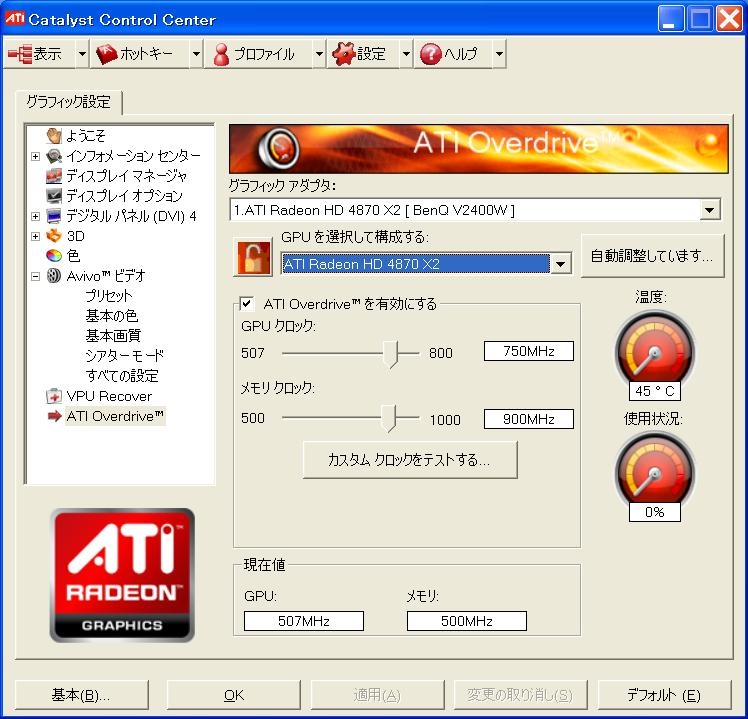The width and height of the screenshot is (748, 719).
Task: Click the ホットキー hotkey toolbar icon
Action: pos(106,54)
